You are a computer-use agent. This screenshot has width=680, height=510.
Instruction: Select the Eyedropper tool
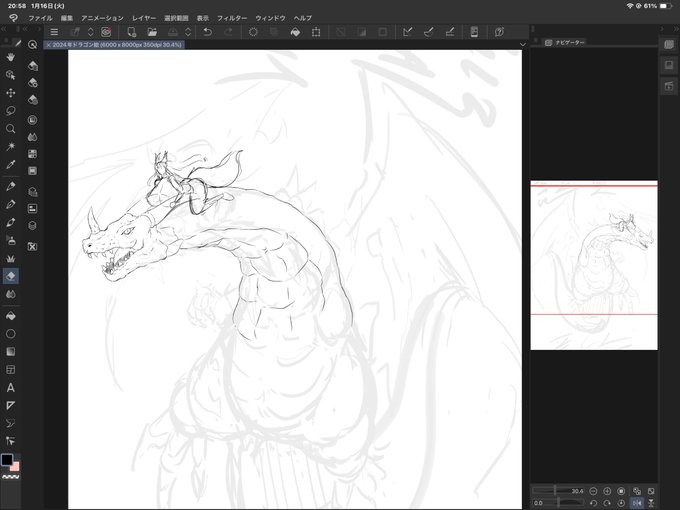point(11,164)
